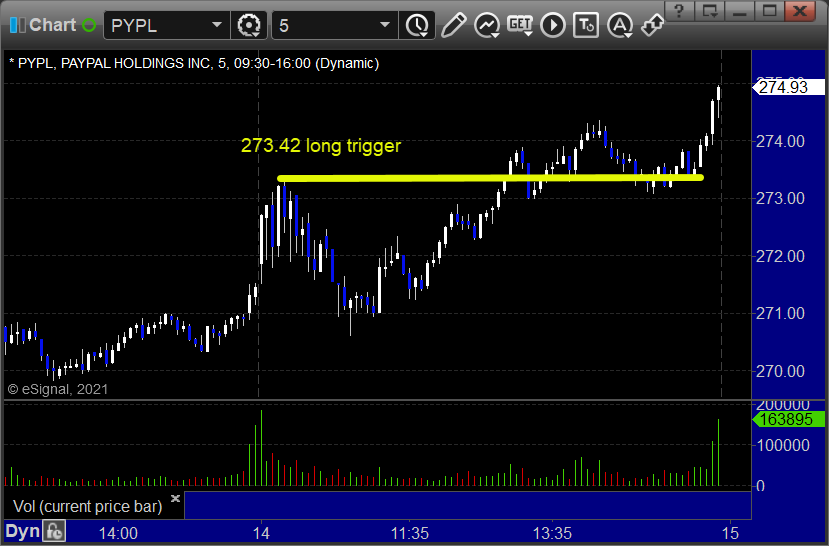Open the window options dropdown button
The image size is (829, 546).
click(x=710, y=11)
